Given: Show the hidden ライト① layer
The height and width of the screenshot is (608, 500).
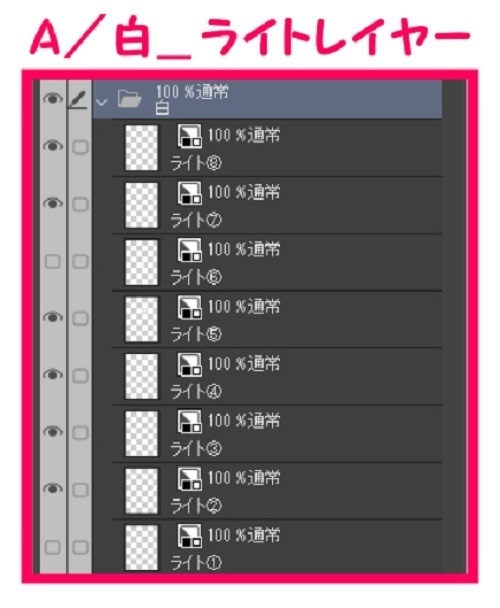Looking at the screenshot, I should tap(53, 547).
